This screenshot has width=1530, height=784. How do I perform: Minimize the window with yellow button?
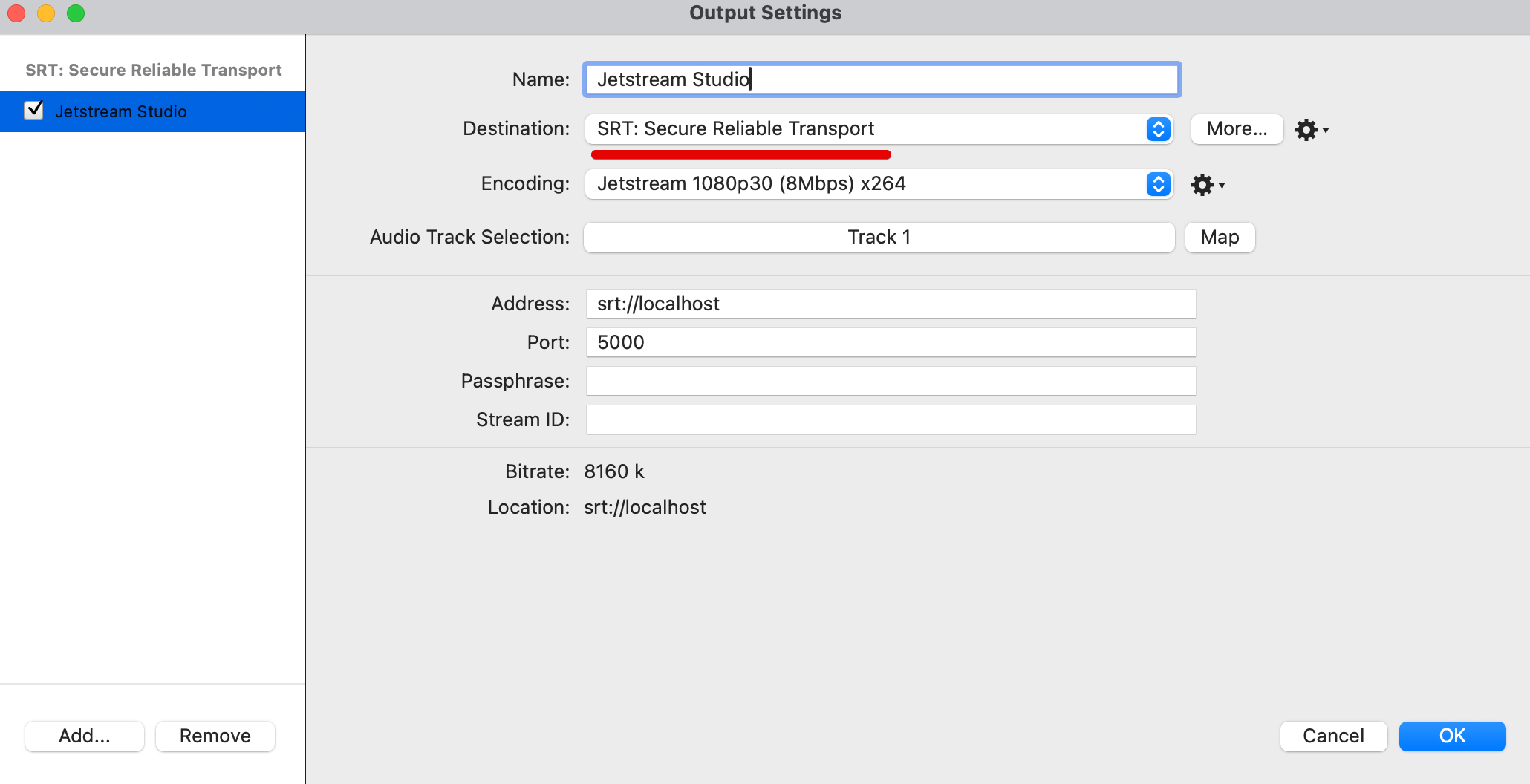[x=46, y=13]
